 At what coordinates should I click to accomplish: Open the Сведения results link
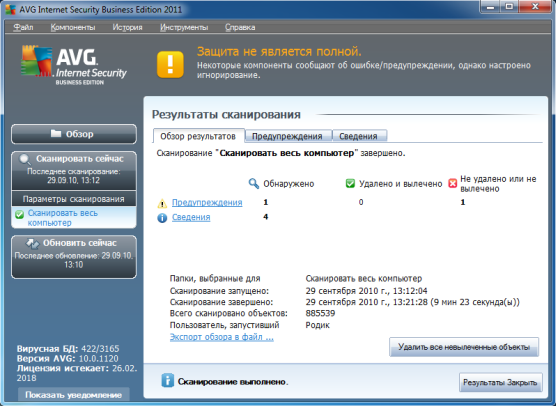tap(191, 217)
